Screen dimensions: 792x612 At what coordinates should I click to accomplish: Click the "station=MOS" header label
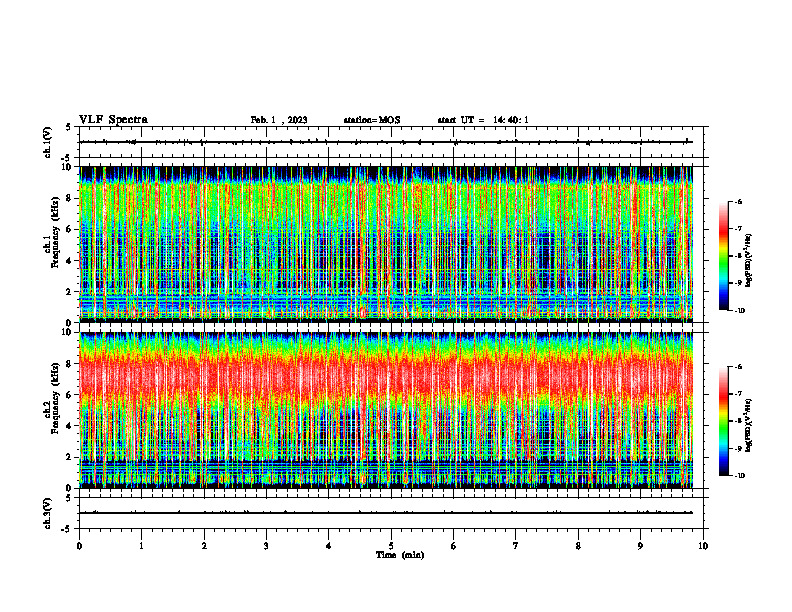point(372,120)
